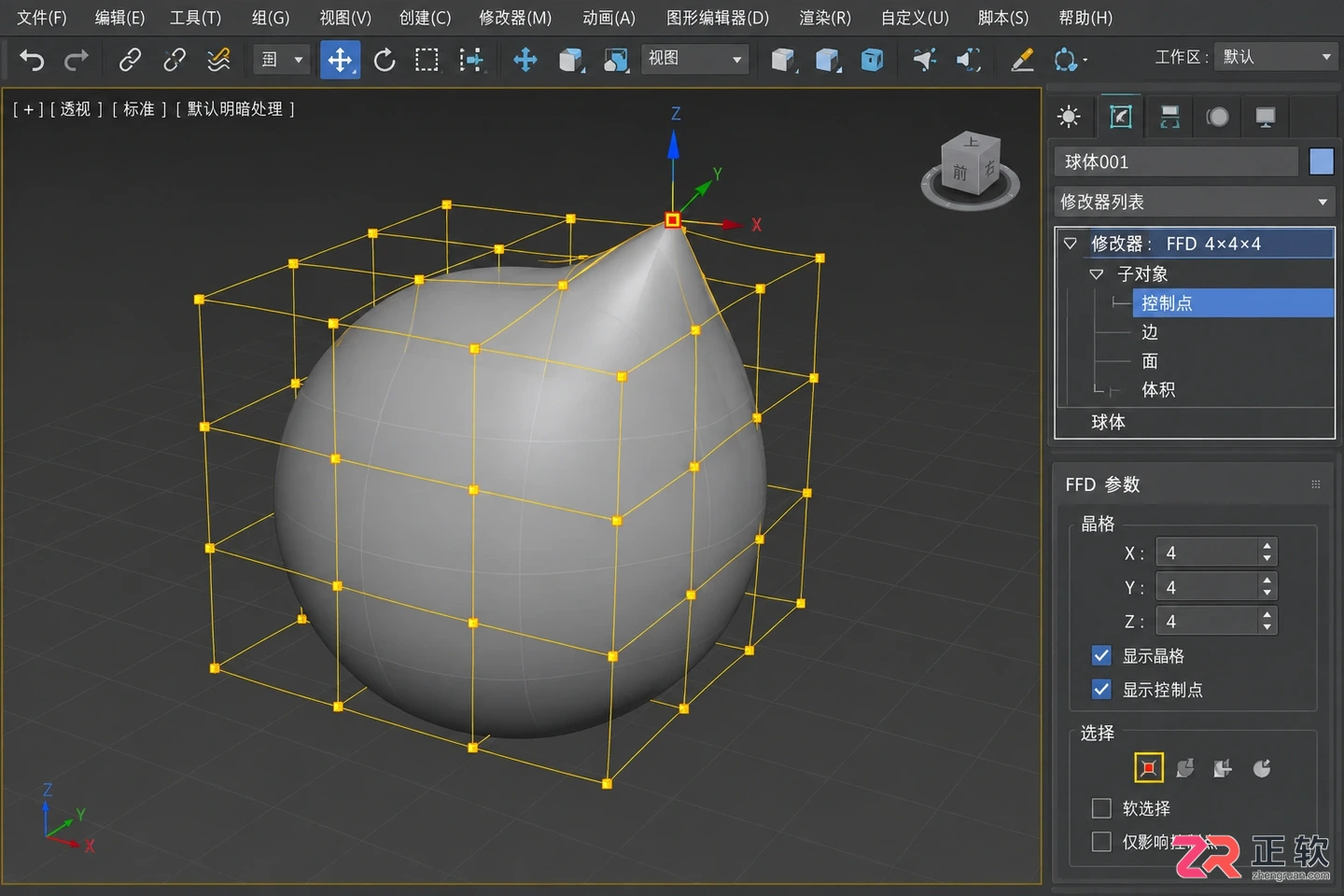The height and width of the screenshot is (896, 1344).
Task: Select the 面 sub-object level
Action: [x=1150, y=361]
